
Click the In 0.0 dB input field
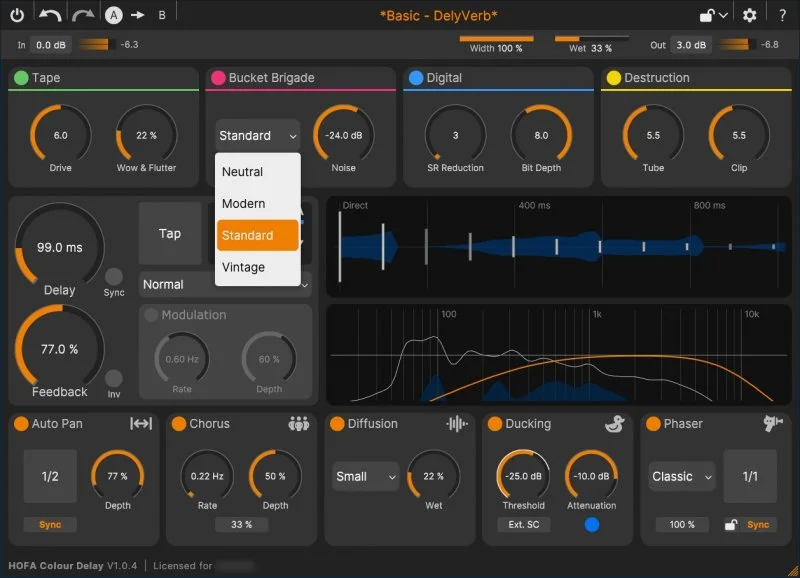(x=51, y=45)
